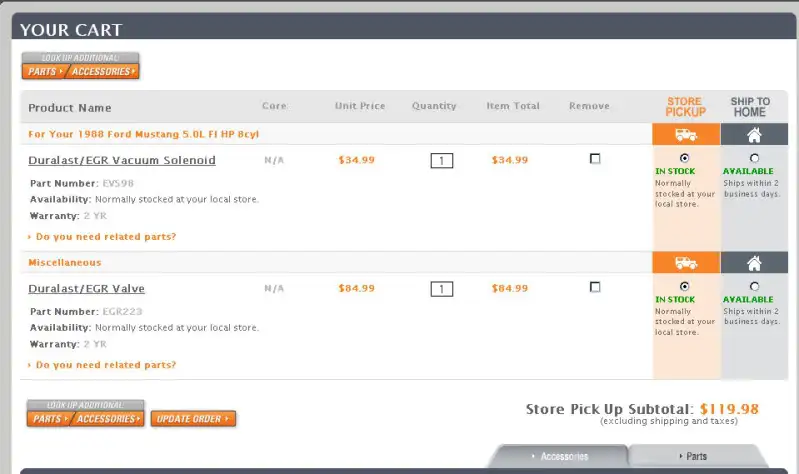
Task: Click the UPDATE ORDER button
Action: pos(193,419)
